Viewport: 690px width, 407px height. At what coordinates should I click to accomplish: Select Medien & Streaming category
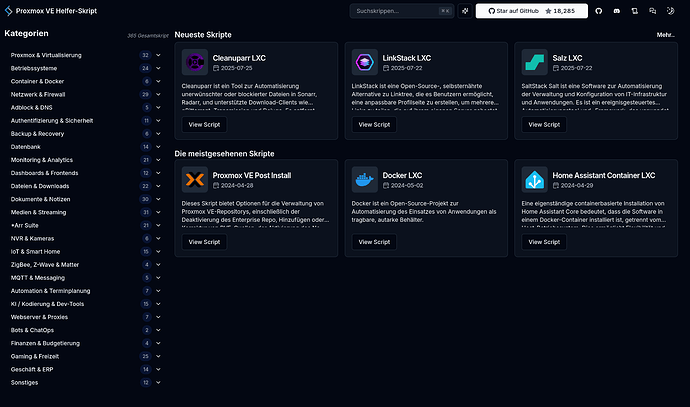[38, 213]
